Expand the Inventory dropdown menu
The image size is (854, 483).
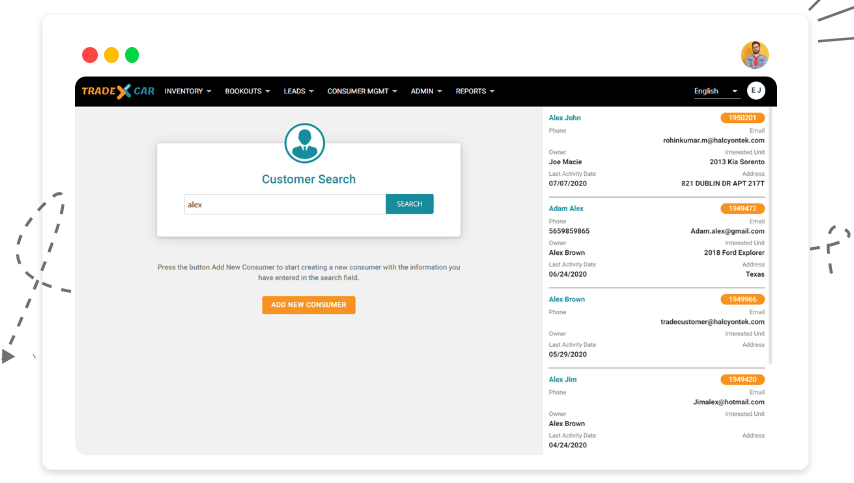tap(188, 91)
